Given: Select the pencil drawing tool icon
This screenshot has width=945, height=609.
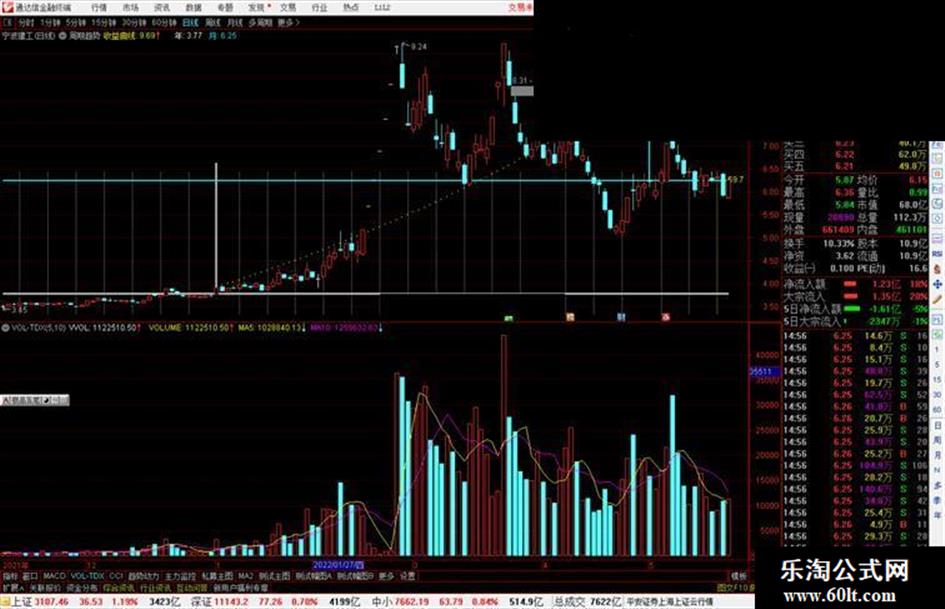Looking at the screenshot, I should [937, 299].
